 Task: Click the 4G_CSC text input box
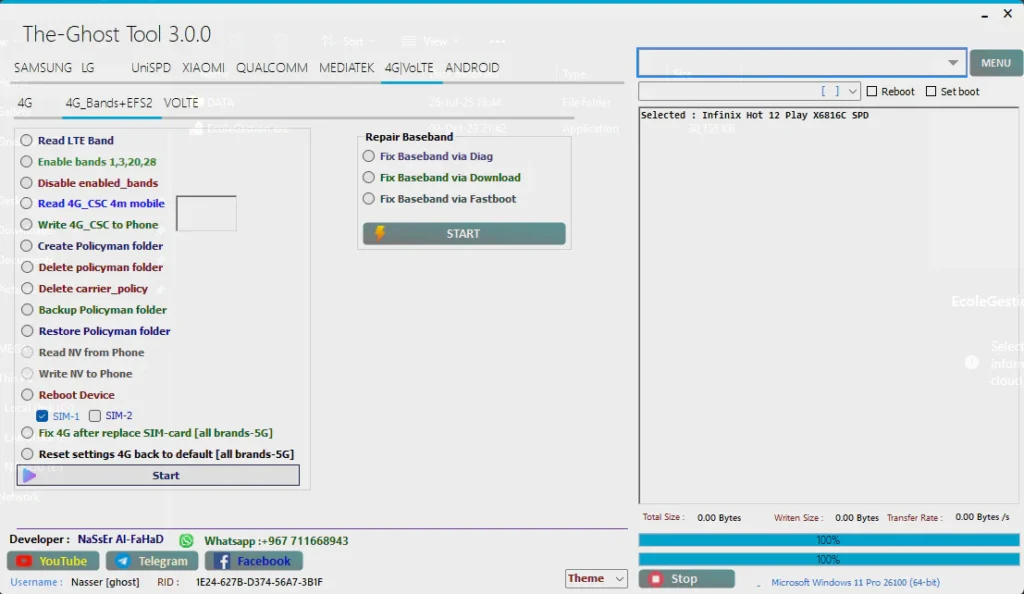(x=206, y=213)
